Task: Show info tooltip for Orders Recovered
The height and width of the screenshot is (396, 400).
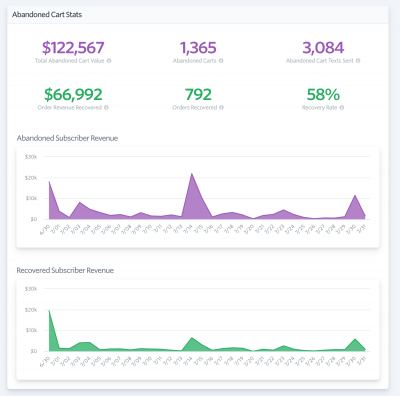Action: coord(222,107)
